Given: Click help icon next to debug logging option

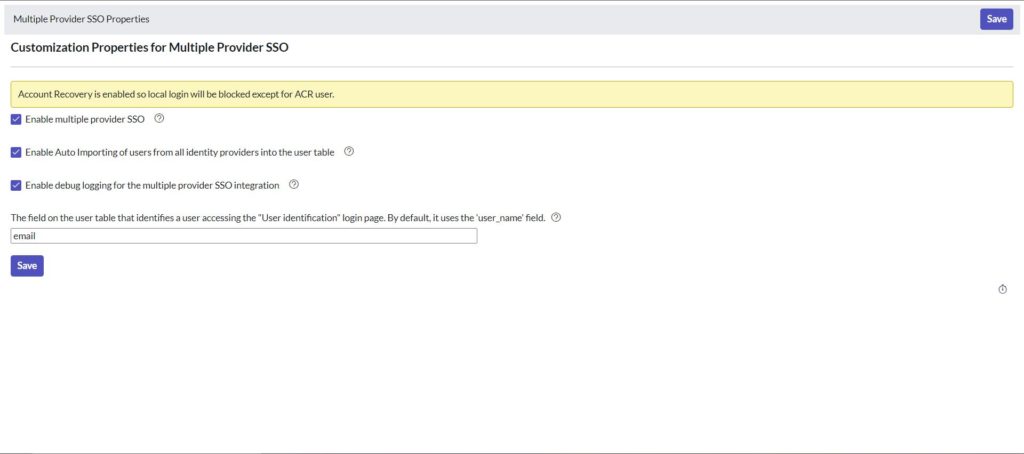Looking at the screenshot, I should point(294,185).
